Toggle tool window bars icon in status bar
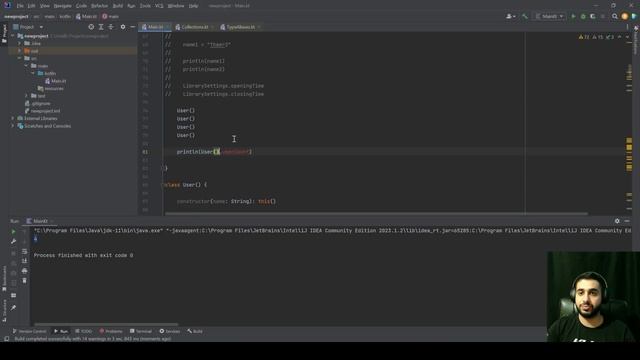Image resolution: width=640 pixels, height=360 pixels. [7, 339]
